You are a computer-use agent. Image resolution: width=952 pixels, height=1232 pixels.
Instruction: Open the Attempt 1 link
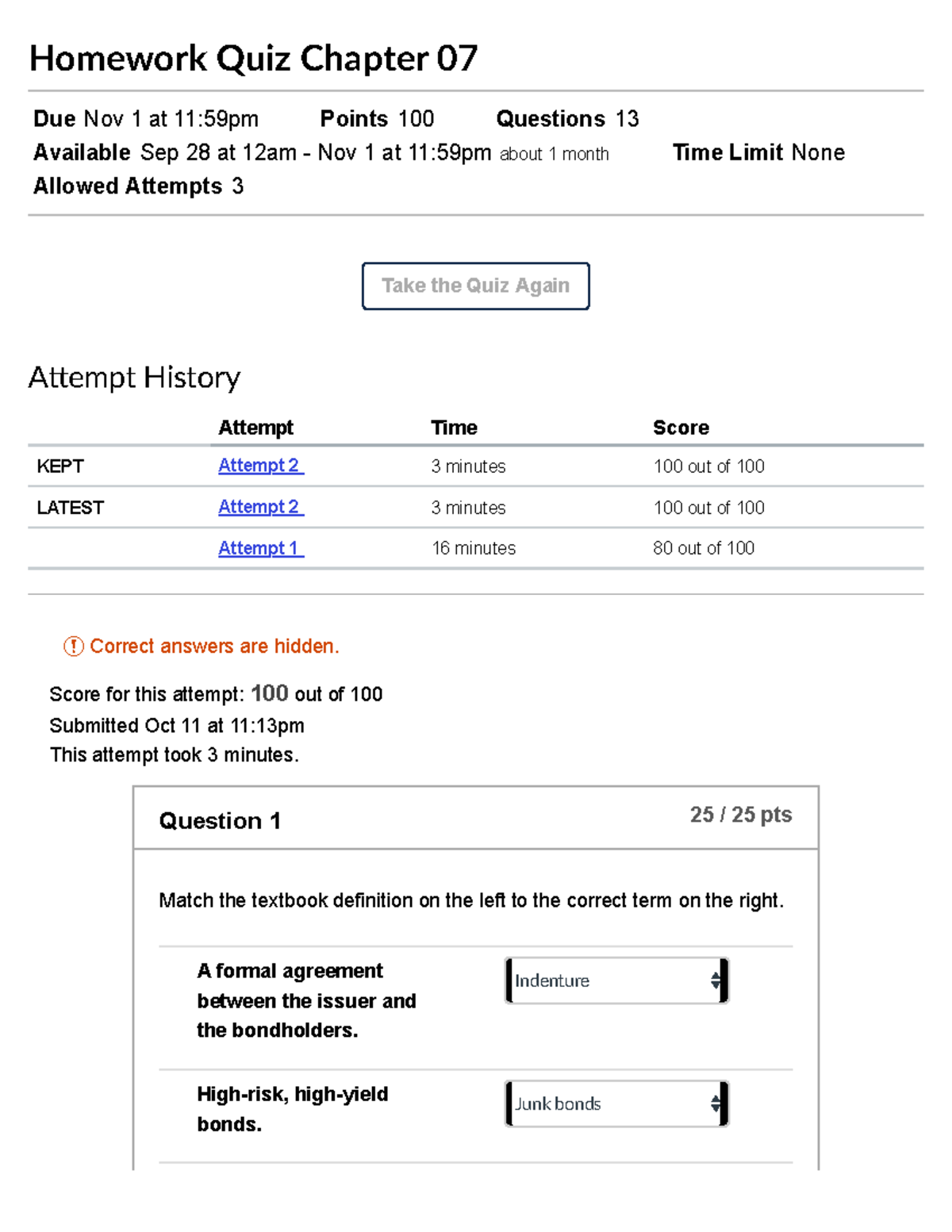pyautogui.click(x=261, y=548)
